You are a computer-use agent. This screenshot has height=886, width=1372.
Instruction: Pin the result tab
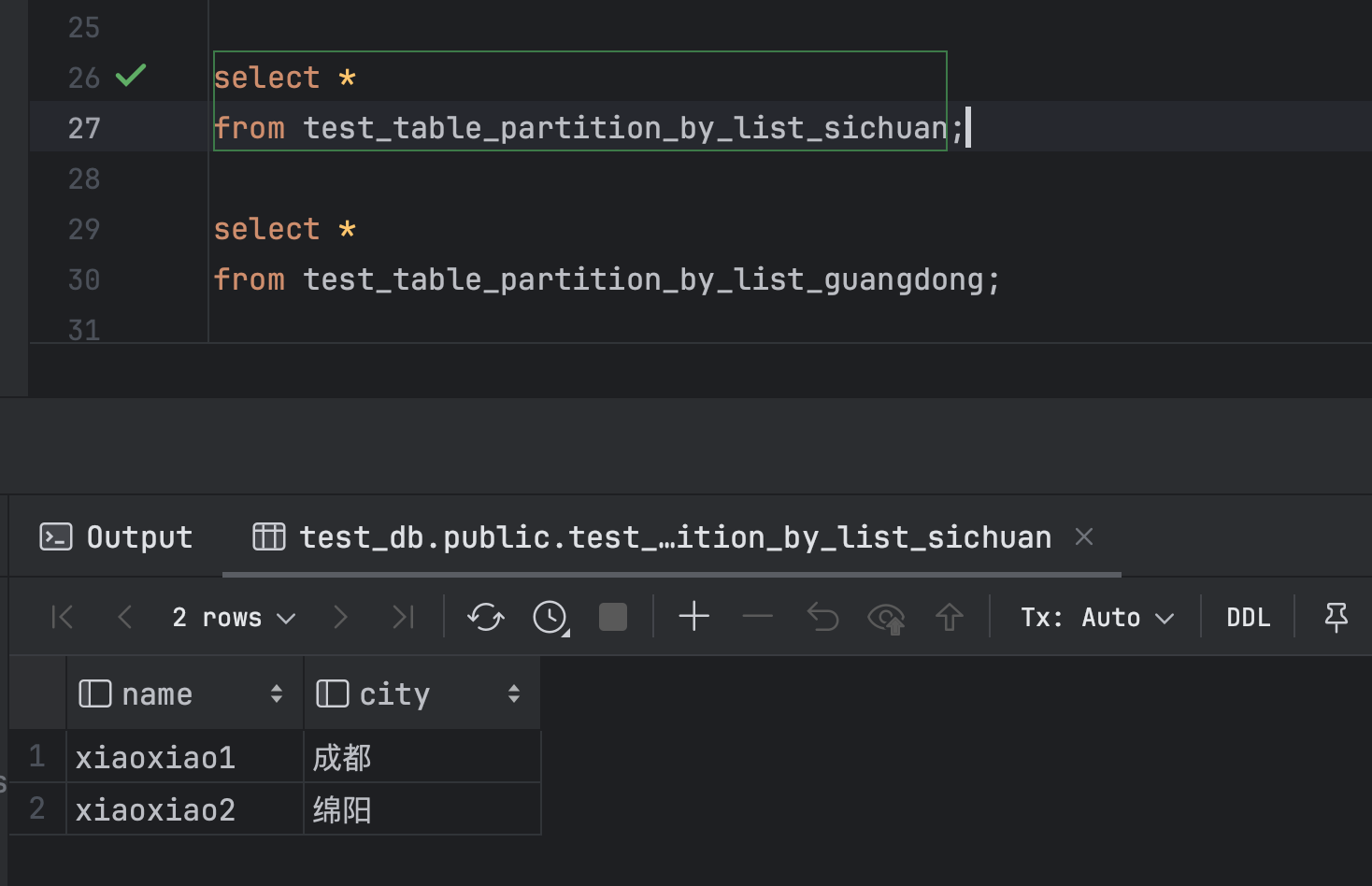[1336, 617]
